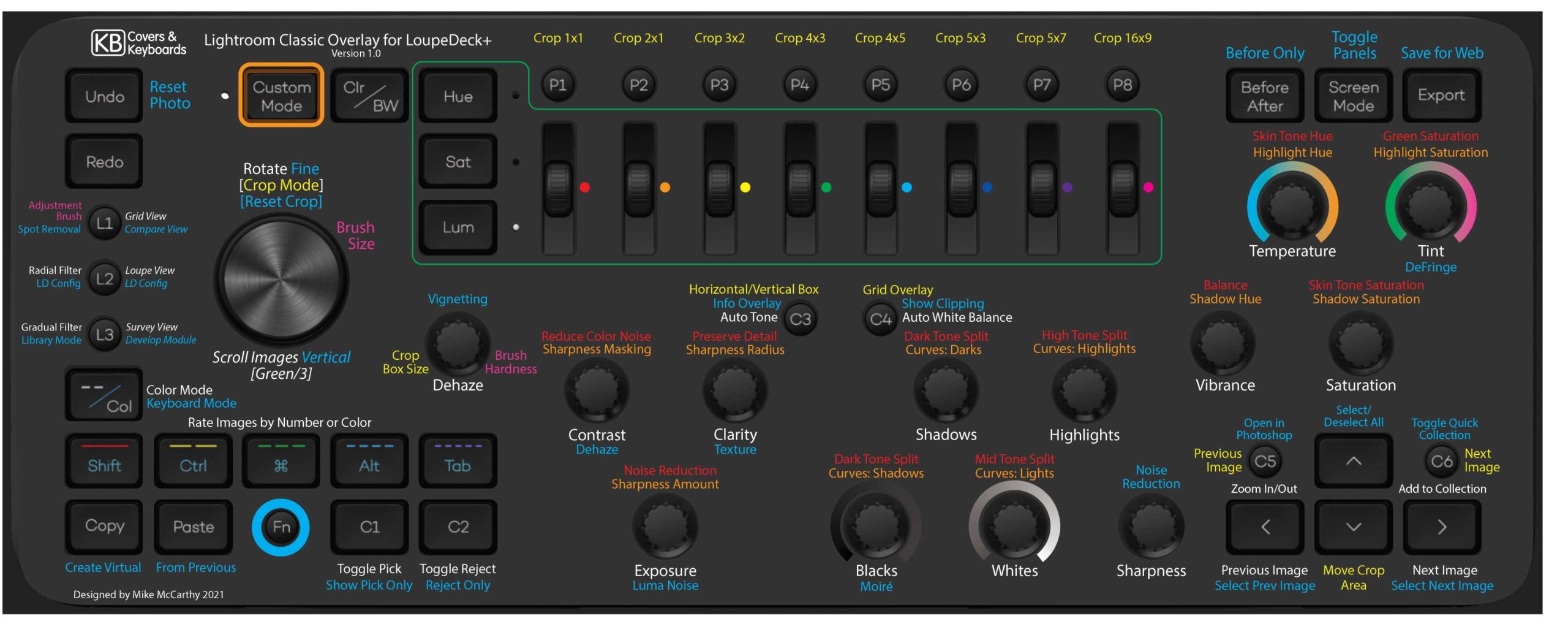This screenshot has width=1568, height=624.
Task: Click the P2 preset button
Action: pyautogui.click(x=638, y=85)
